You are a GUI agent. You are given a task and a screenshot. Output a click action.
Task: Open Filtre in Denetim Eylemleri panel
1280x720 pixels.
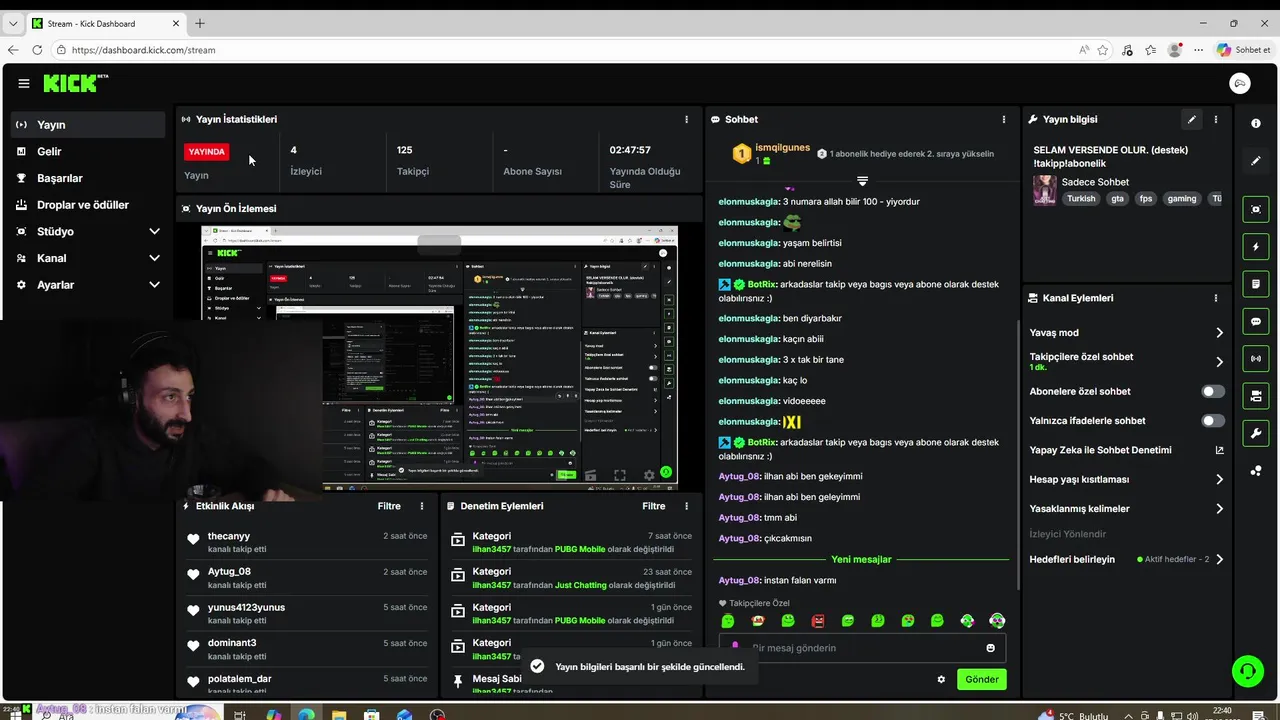click(x=653, y=506)
